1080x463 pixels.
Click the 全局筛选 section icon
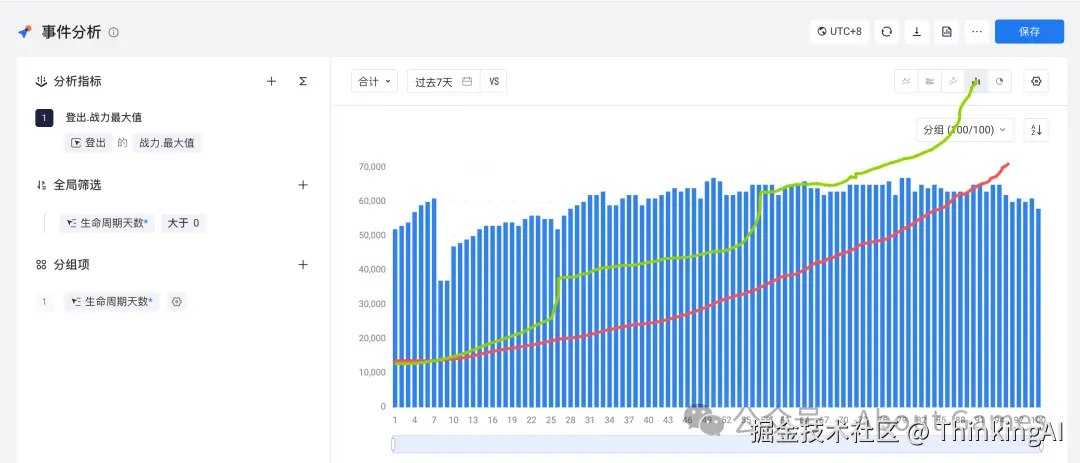pyautogui.click(x=41, y=185)
